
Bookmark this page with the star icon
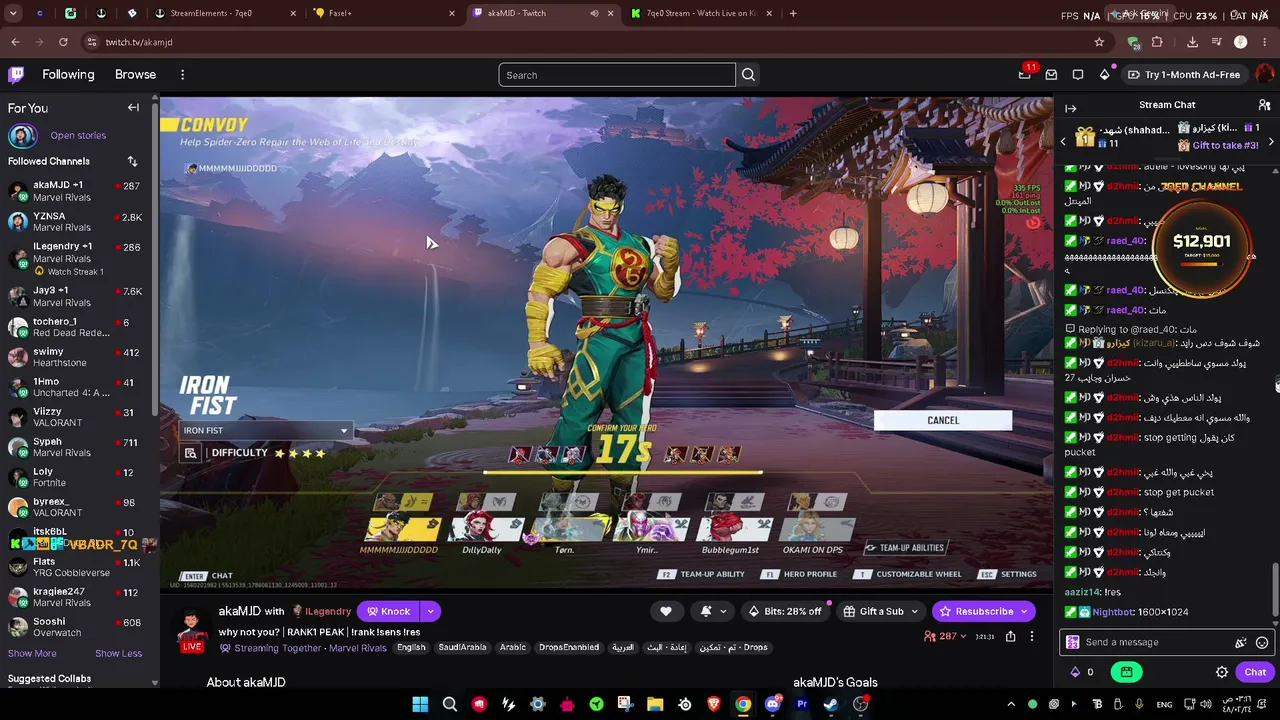(x=1099, y=42)
